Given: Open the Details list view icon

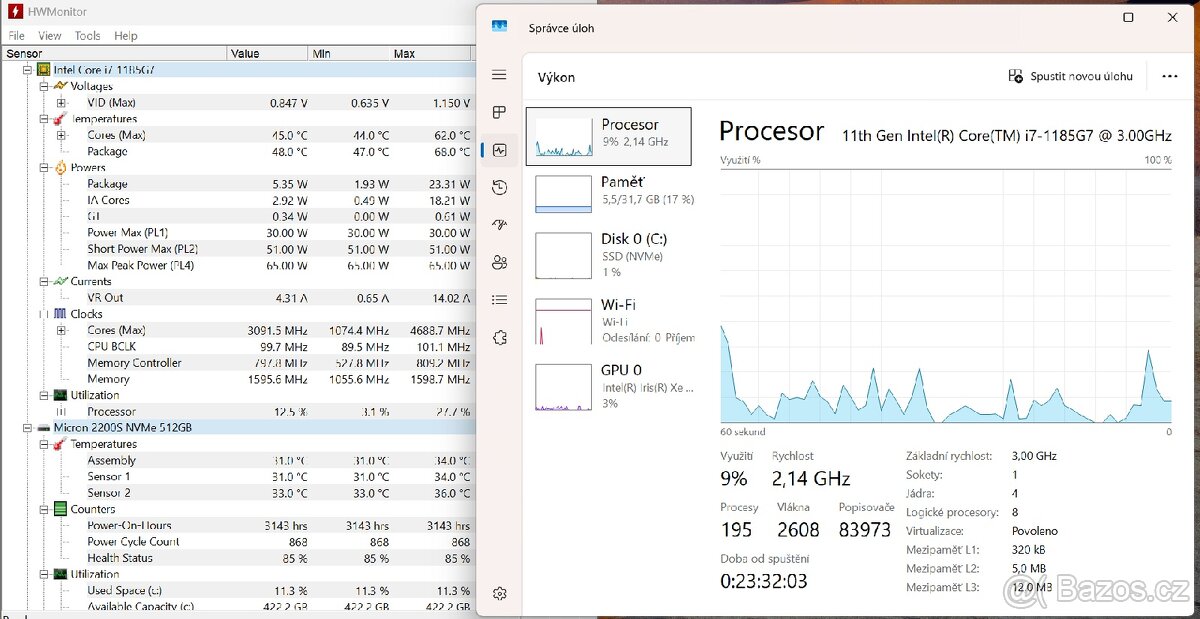Looking at the screenshot, I should point(500,300).
